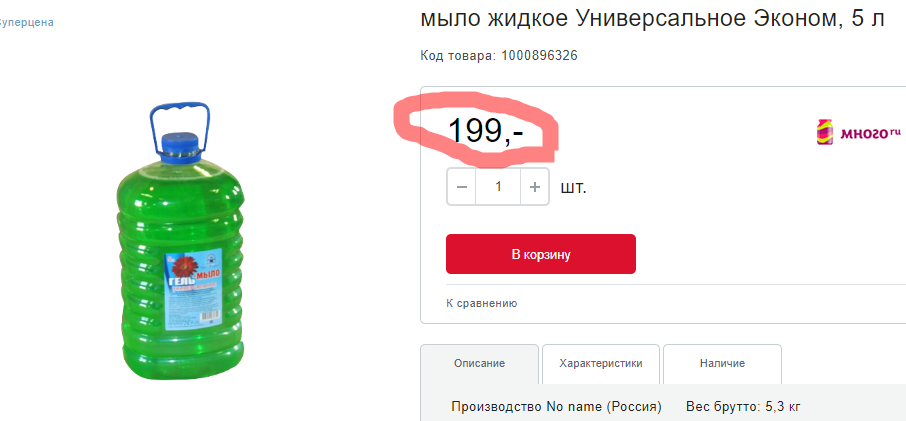
Task: Open the К сравнению compare link
Action: point(481,303)
